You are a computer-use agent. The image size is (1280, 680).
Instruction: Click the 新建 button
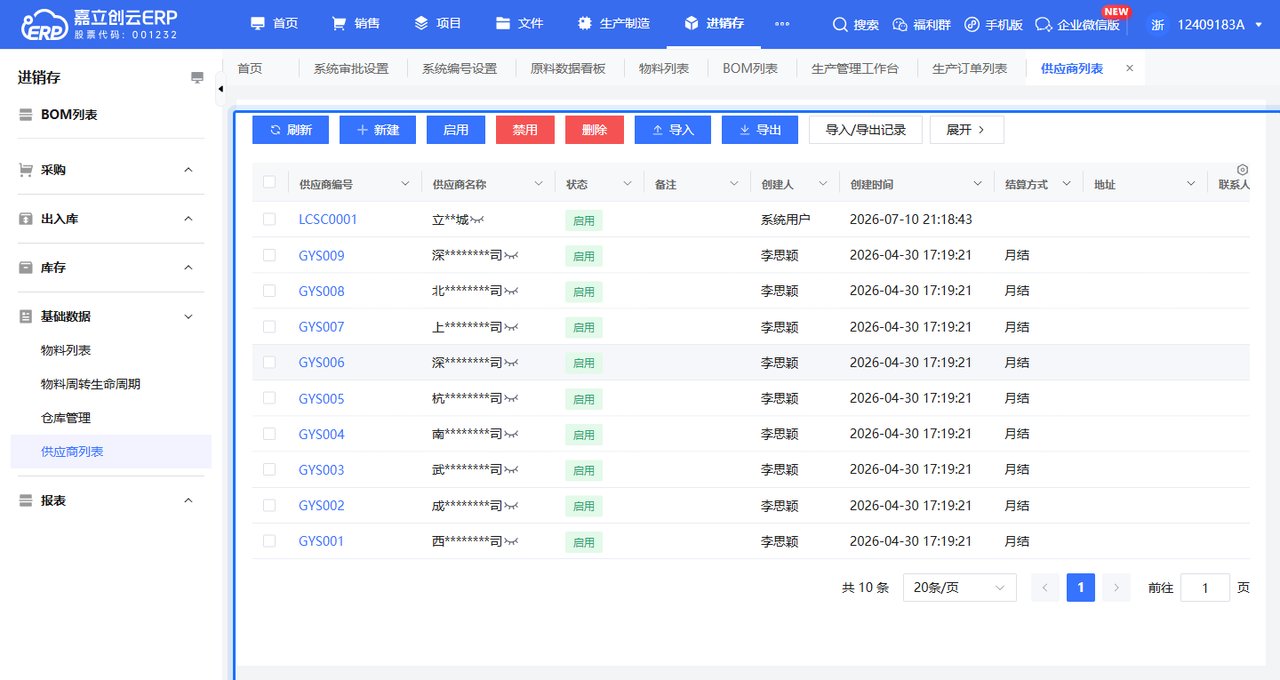click(377, 130)
